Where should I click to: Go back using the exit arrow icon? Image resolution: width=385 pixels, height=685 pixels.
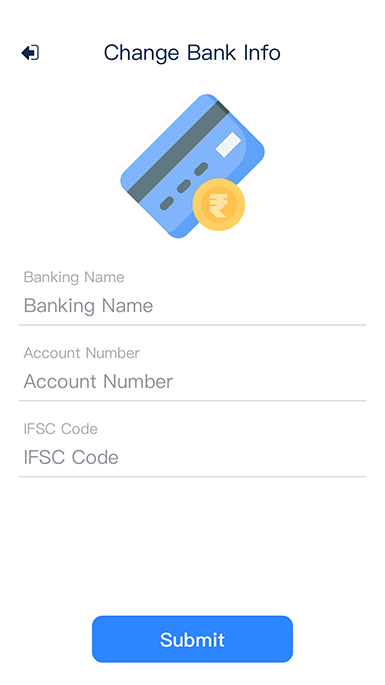tap(30, 53)
